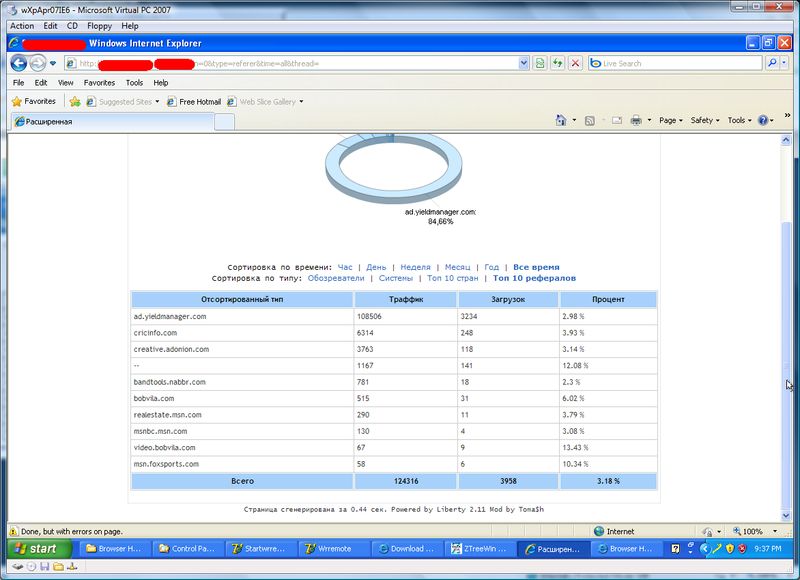Viewport: 800px width, 580px height.
Task: Sort by time: Месяц link
Action: pos(457,267)
